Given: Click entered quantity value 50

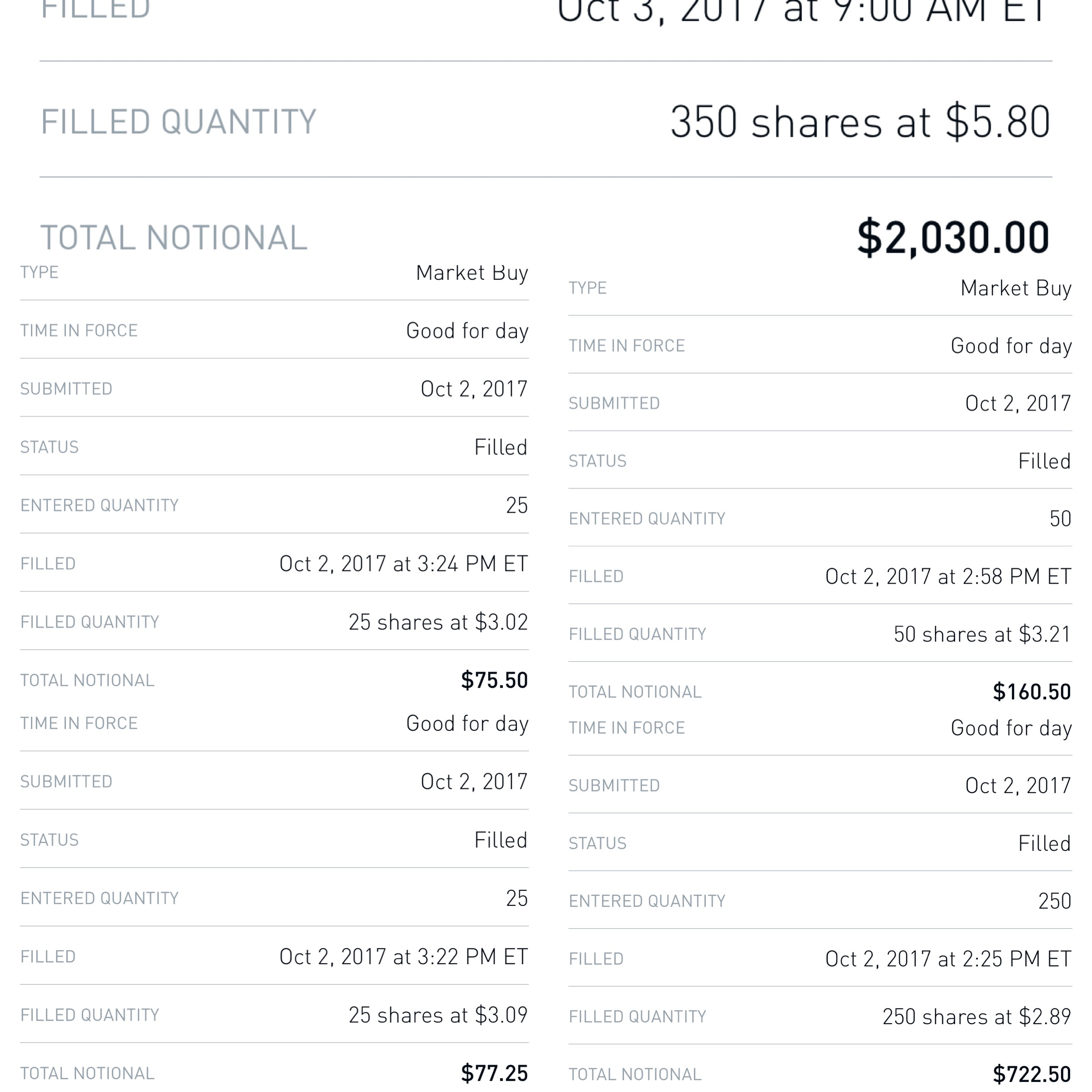Looking at the screenshot, I should 1060,519.
